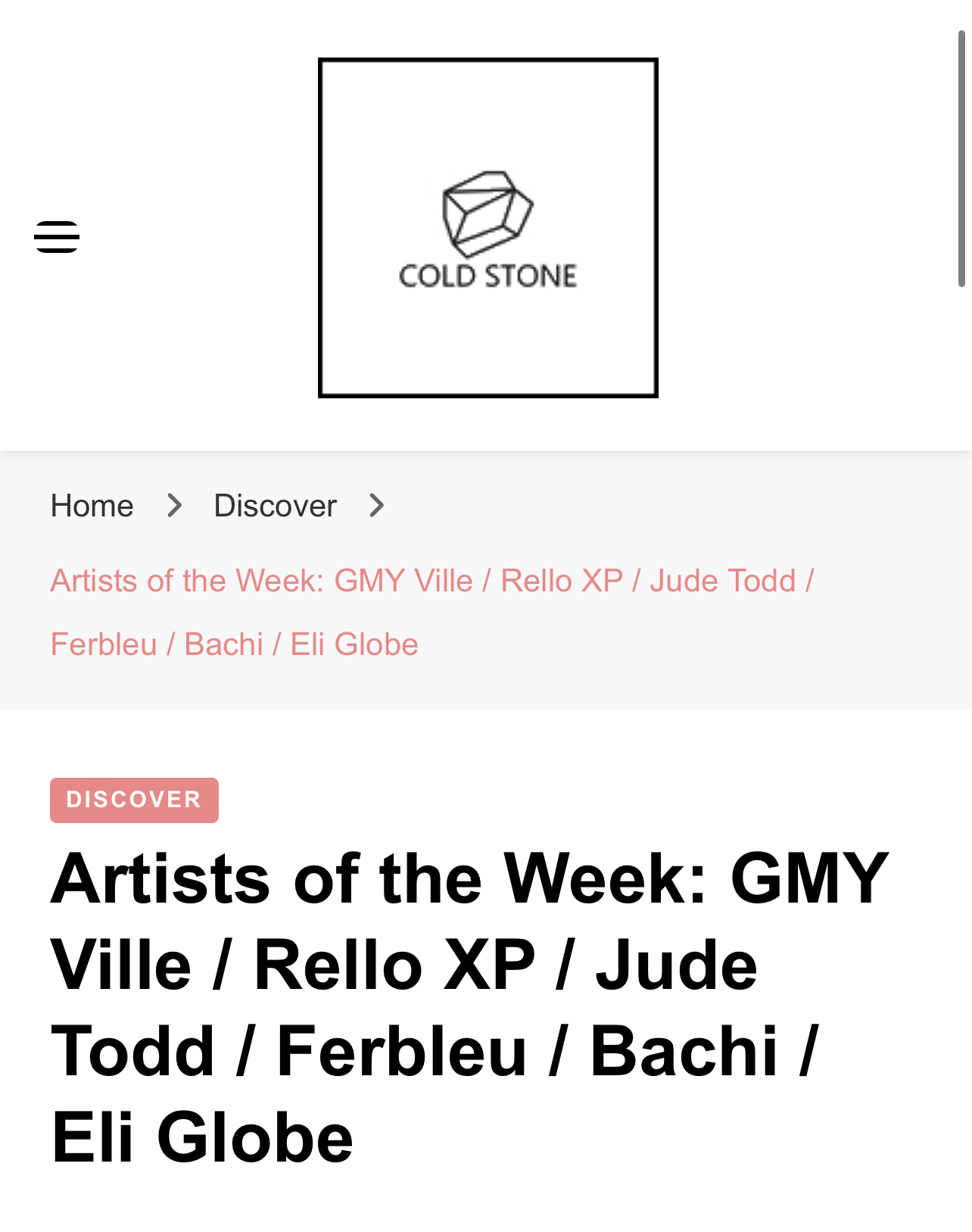Open the hamburger navigation menu
This screenshot has width=972, height=1232.
click(x=57, y=237)
